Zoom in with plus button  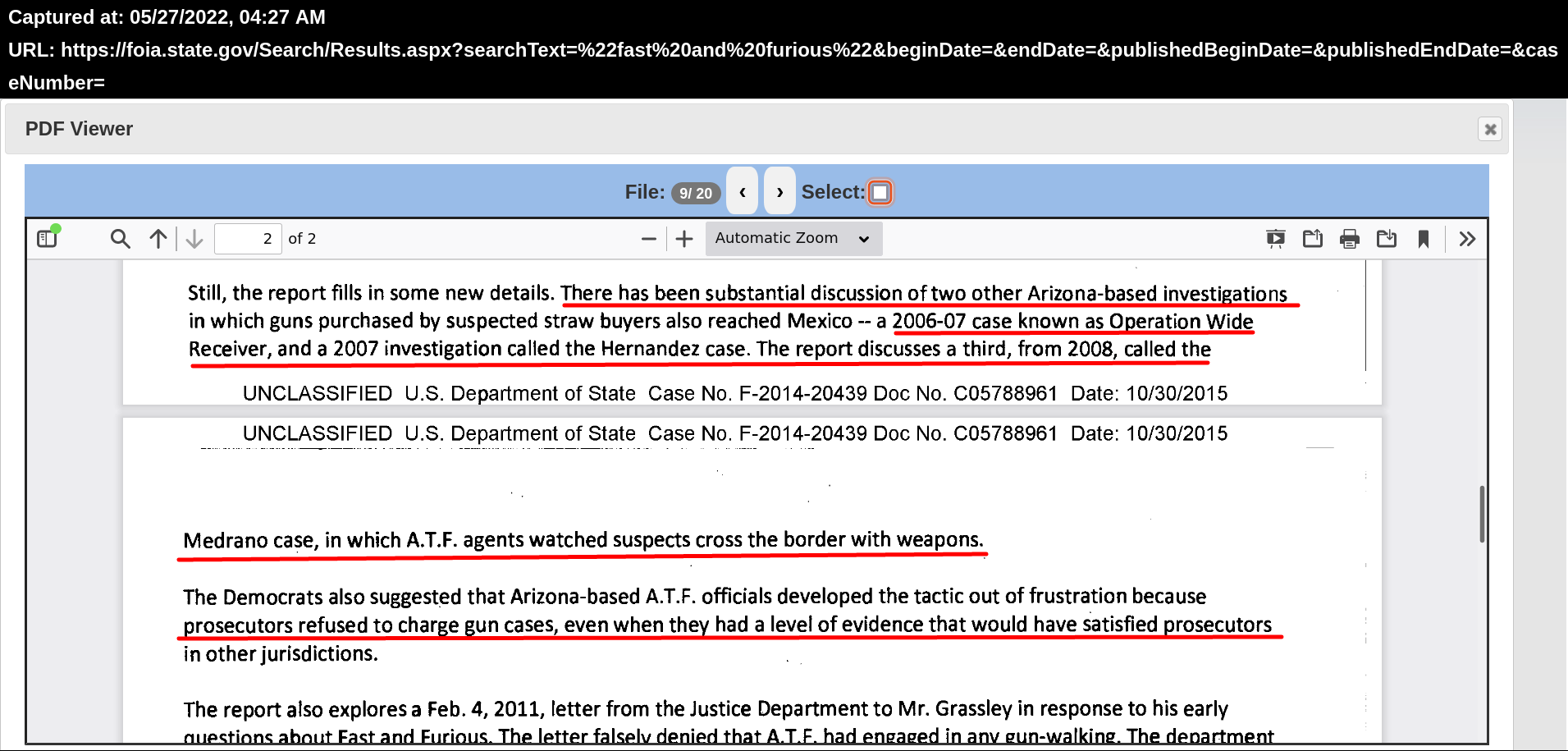tap(684, 239)
